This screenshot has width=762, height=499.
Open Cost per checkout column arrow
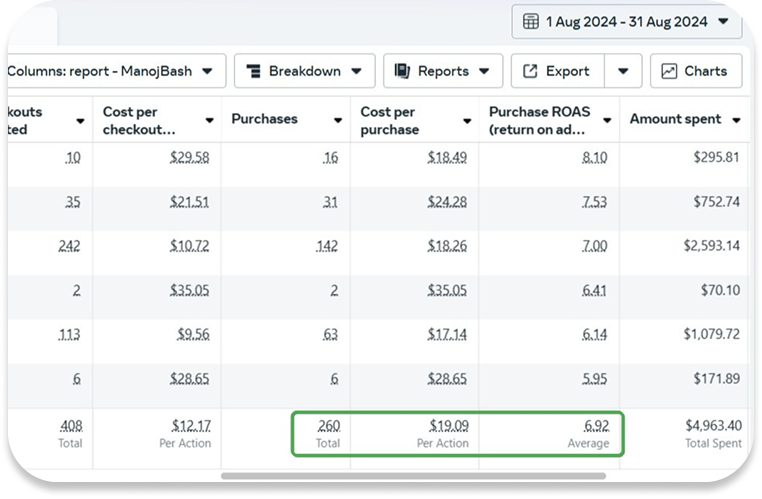click(x=209, y=121)
